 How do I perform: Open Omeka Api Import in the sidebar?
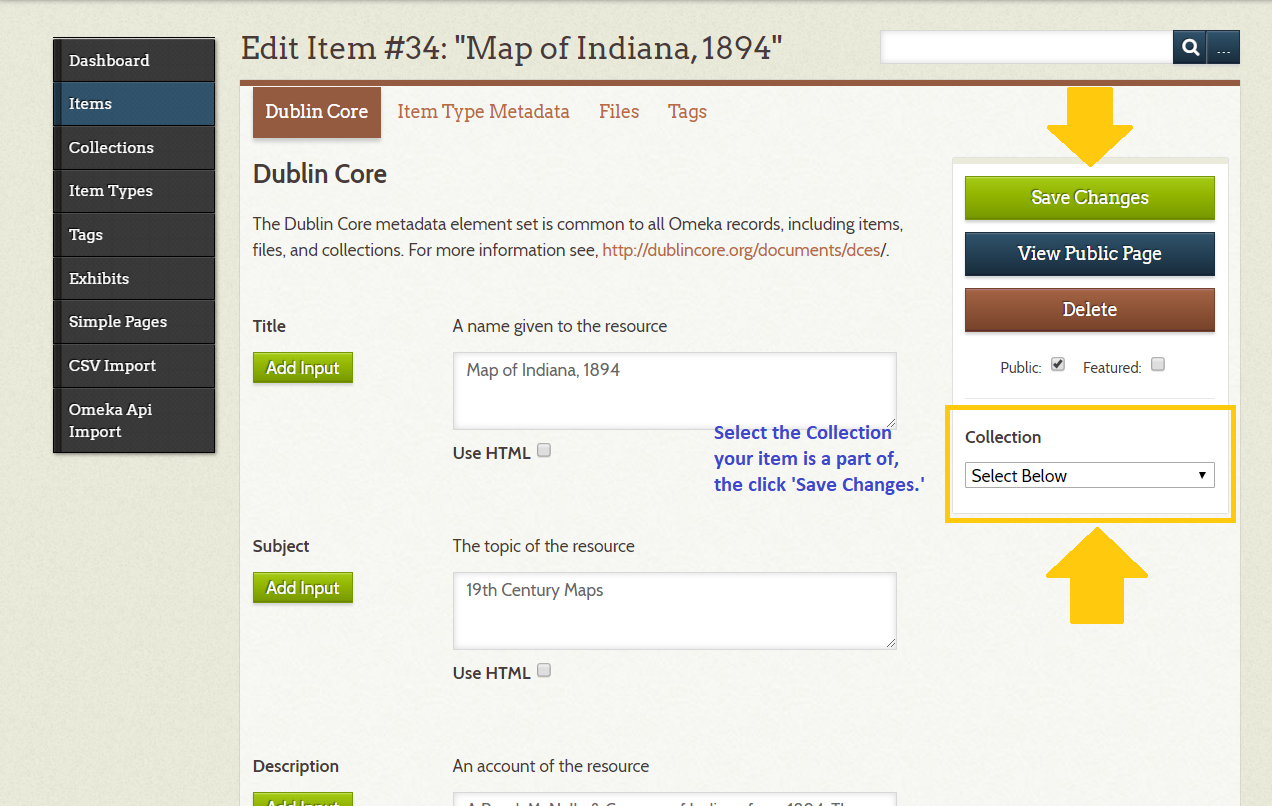point(134,420)
